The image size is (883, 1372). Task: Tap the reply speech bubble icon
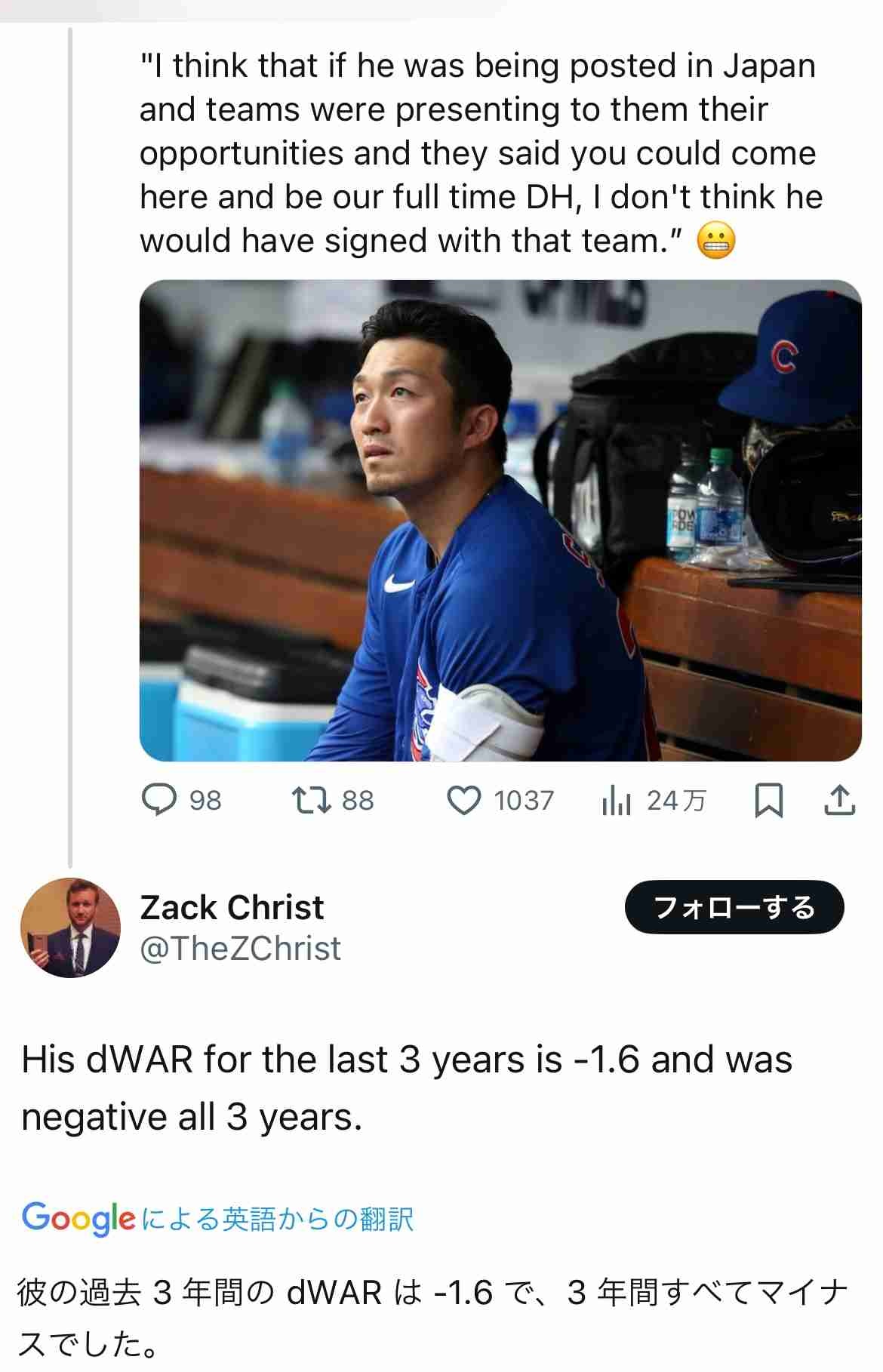[159, 800]
